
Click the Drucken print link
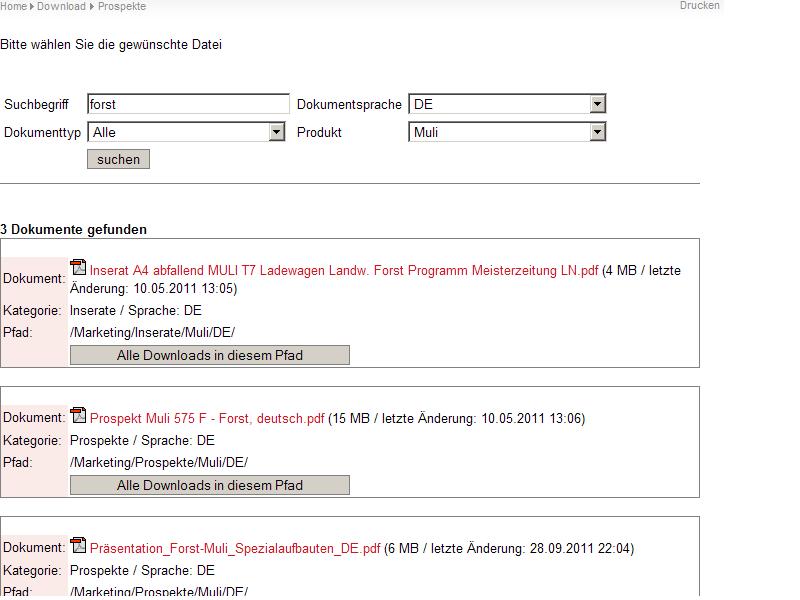click(x=699, y=6)
